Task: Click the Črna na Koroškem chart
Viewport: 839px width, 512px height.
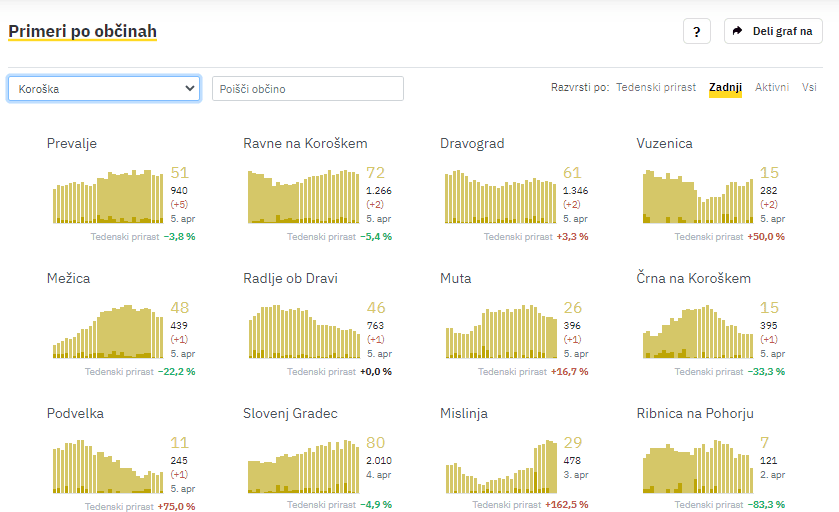Action: click(x=697, y=331)
